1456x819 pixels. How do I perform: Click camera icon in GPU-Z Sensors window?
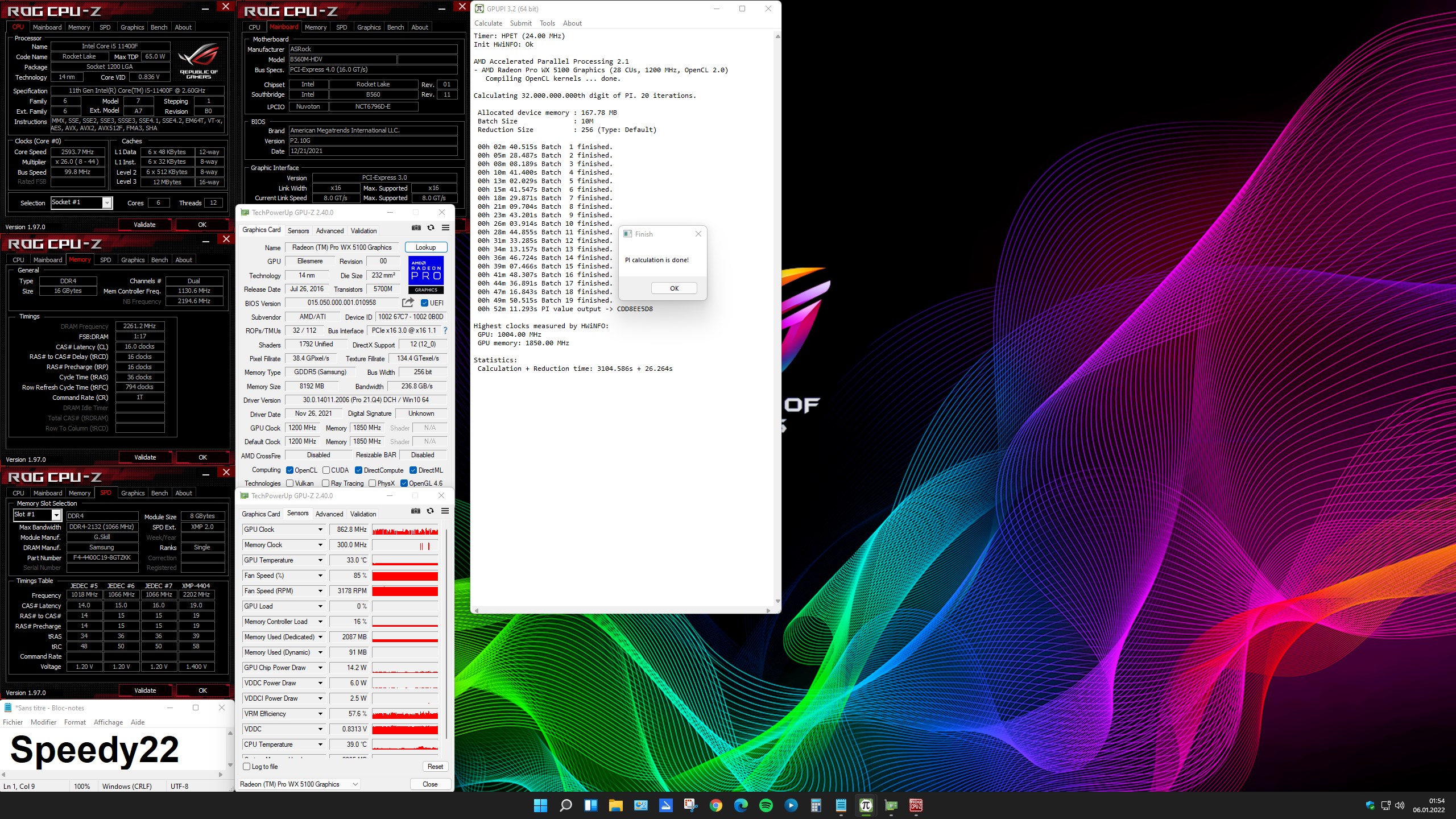416,511
